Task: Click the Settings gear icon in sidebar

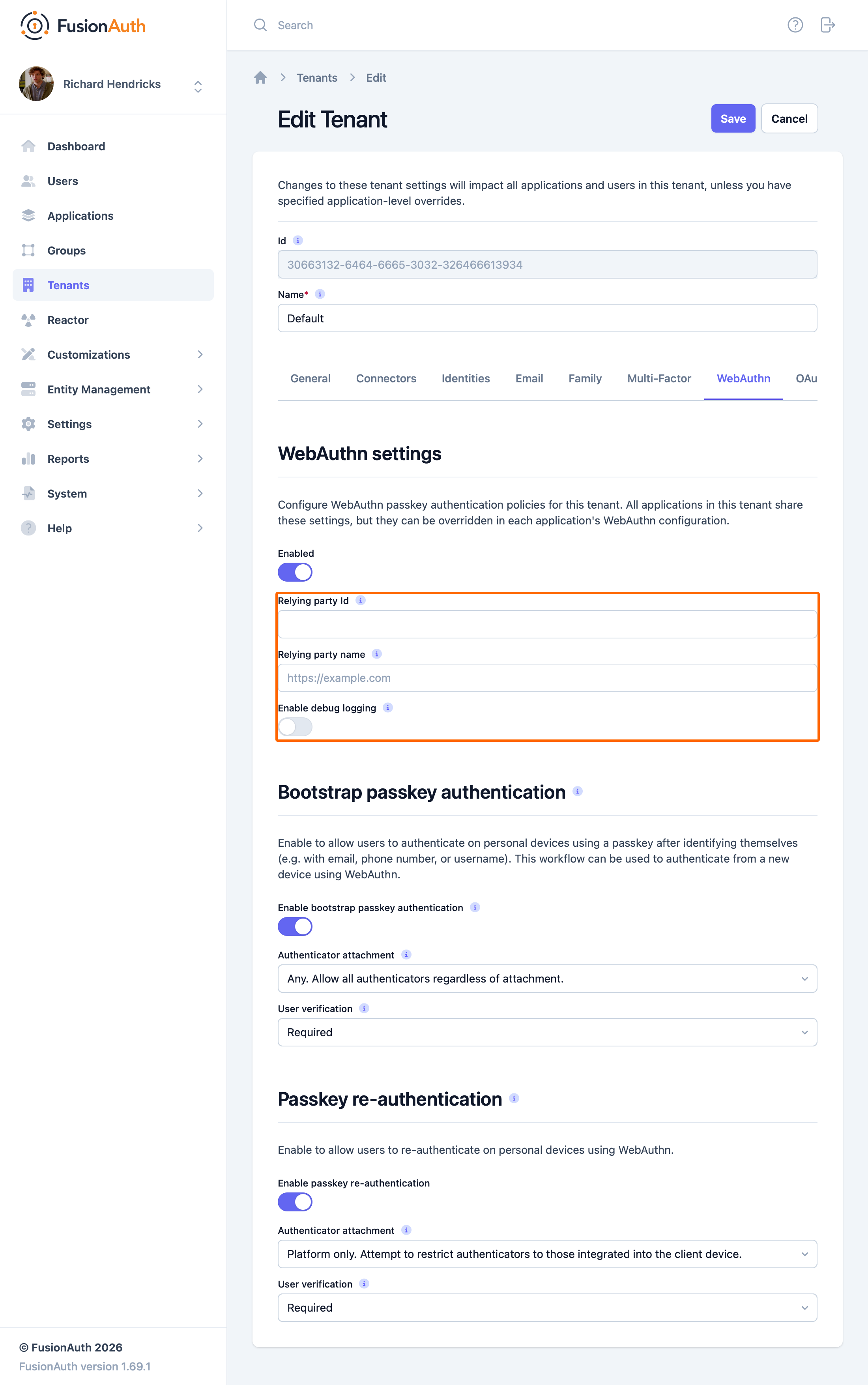Action: (x=28, y=424)
